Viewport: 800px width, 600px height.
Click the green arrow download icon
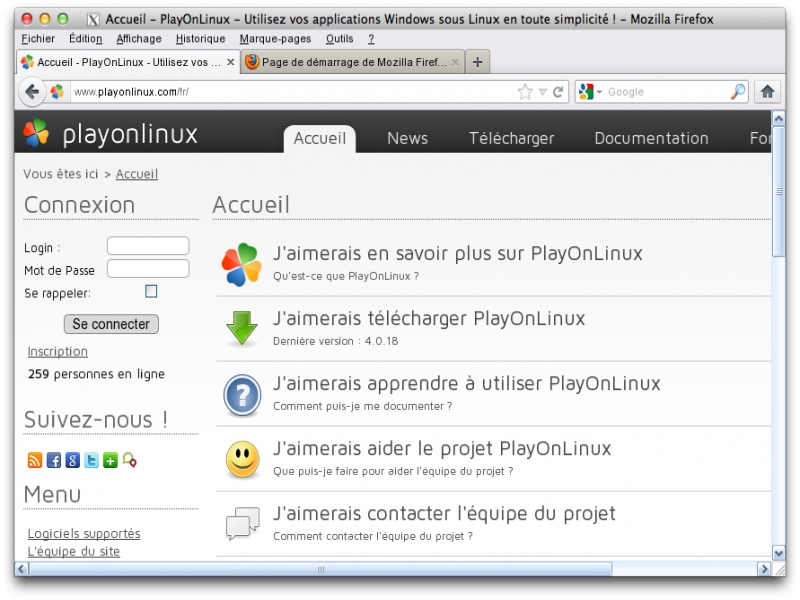pyautogui.click(x=241, y=329)
